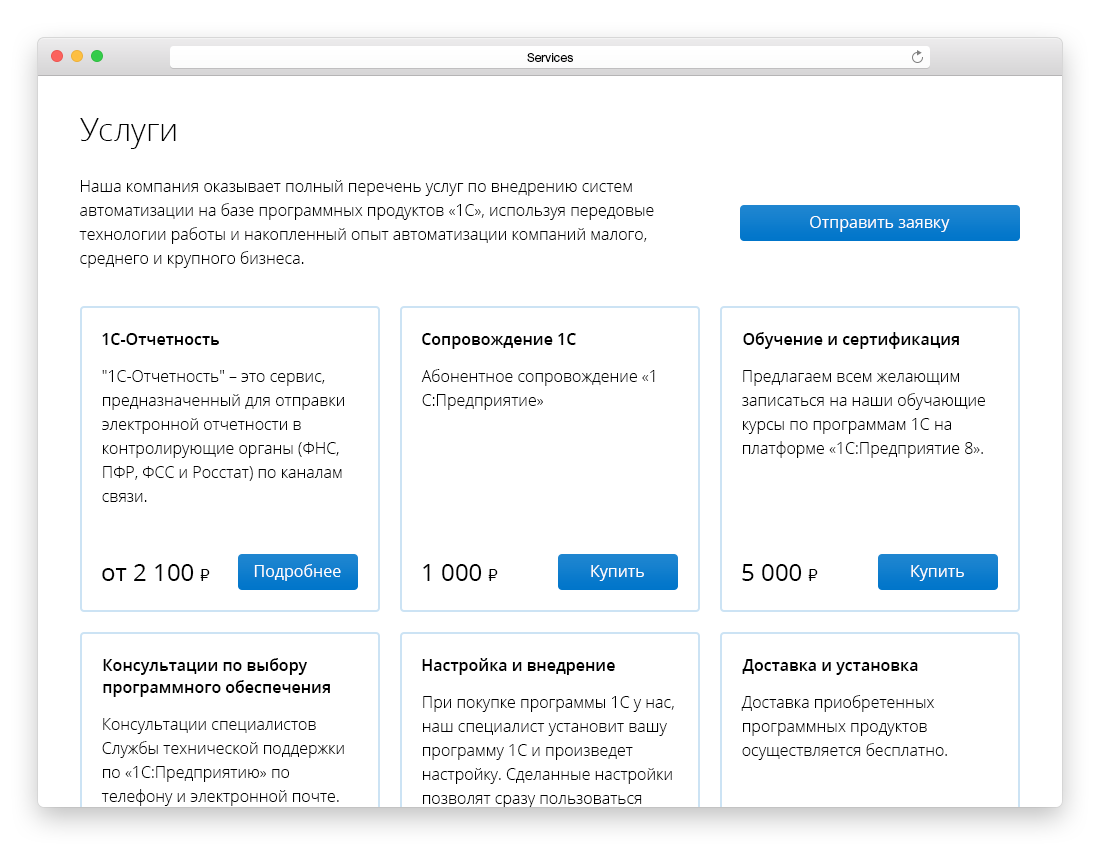
Task: Click the red close window button
Action: [x=57, y=57]
